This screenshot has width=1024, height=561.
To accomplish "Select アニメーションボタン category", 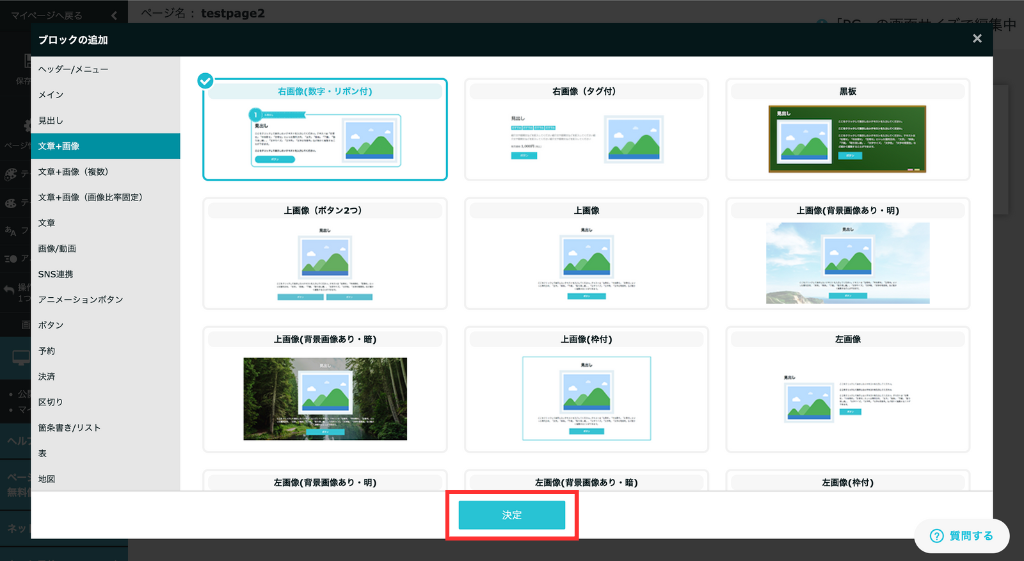I will tap(81, 299).
